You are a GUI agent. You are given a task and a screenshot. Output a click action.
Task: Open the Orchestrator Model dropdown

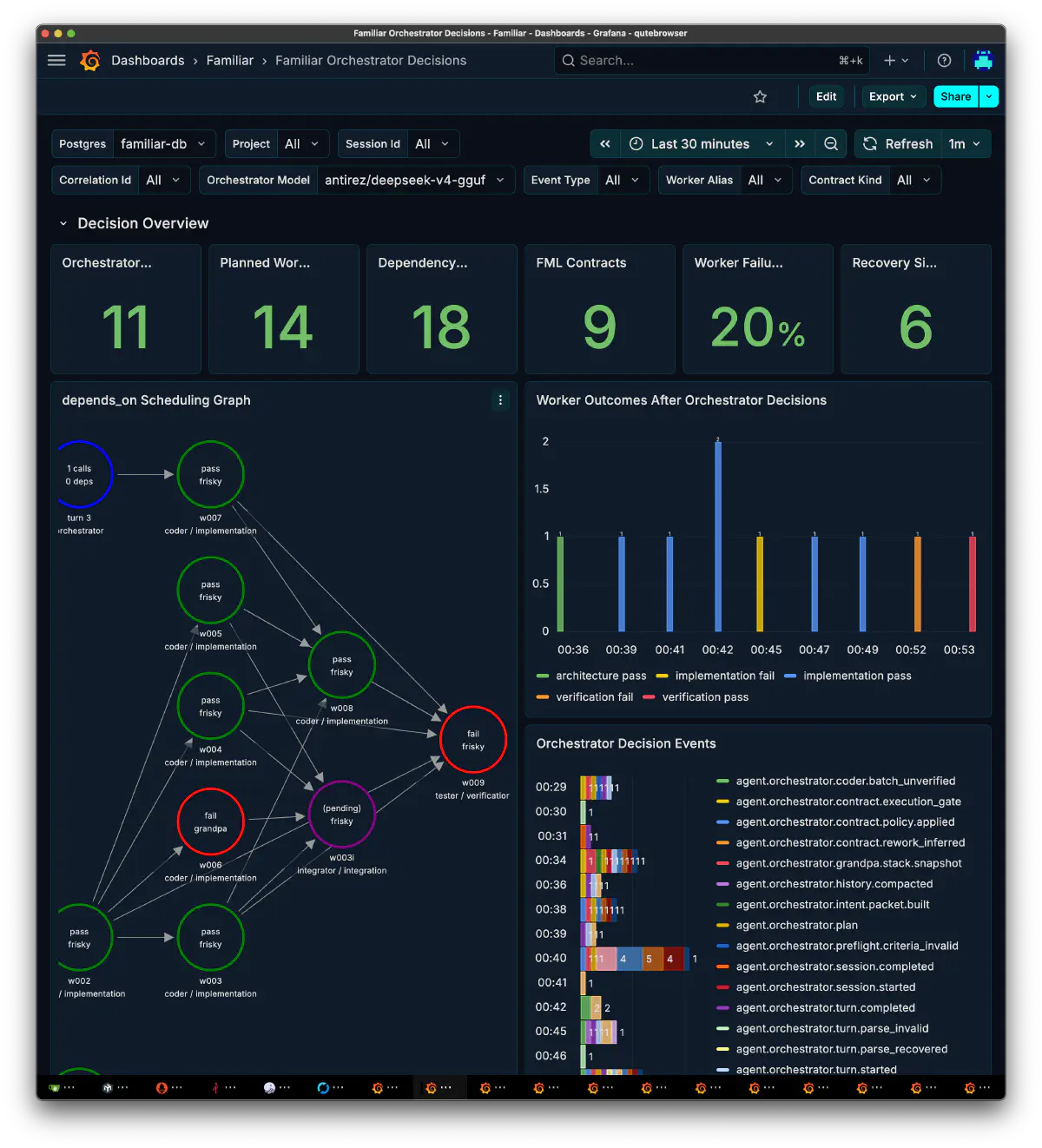pos(415,180)
